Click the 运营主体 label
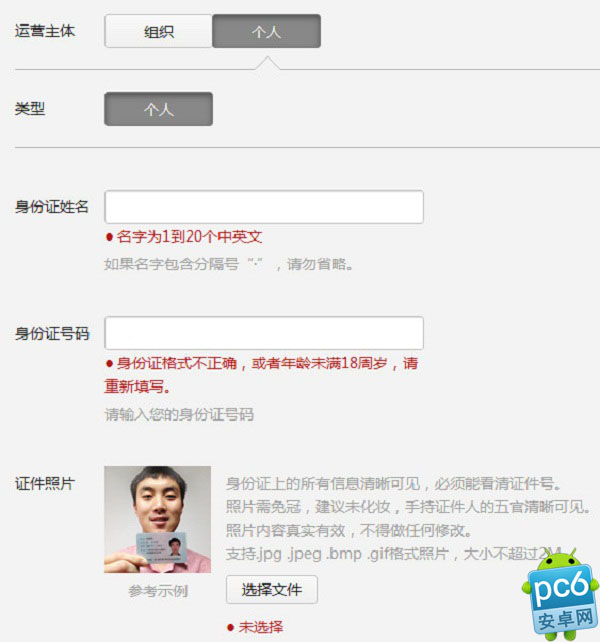 pos(45,31)
